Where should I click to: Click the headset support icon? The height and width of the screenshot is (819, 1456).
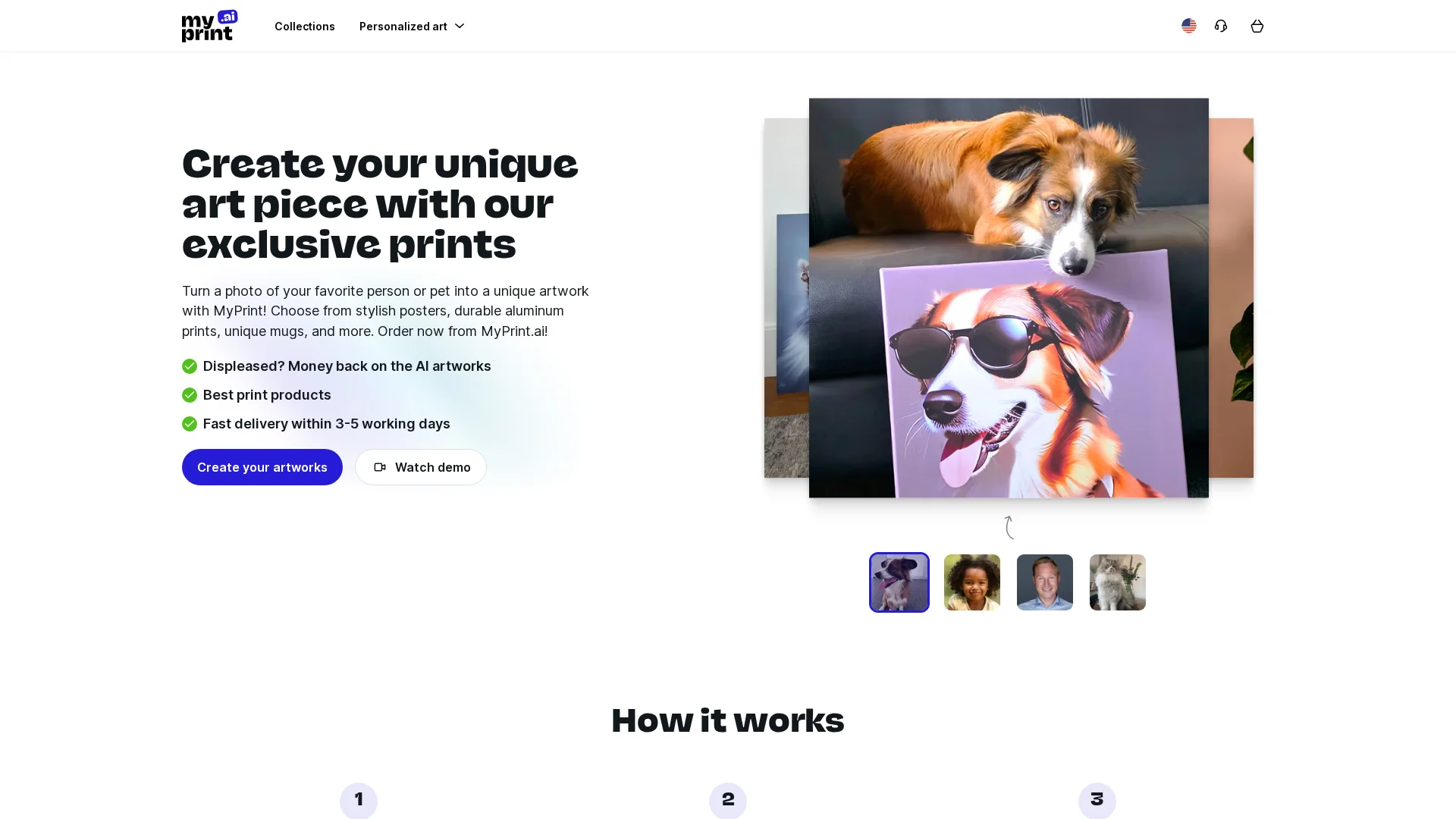click(1220, 26)
